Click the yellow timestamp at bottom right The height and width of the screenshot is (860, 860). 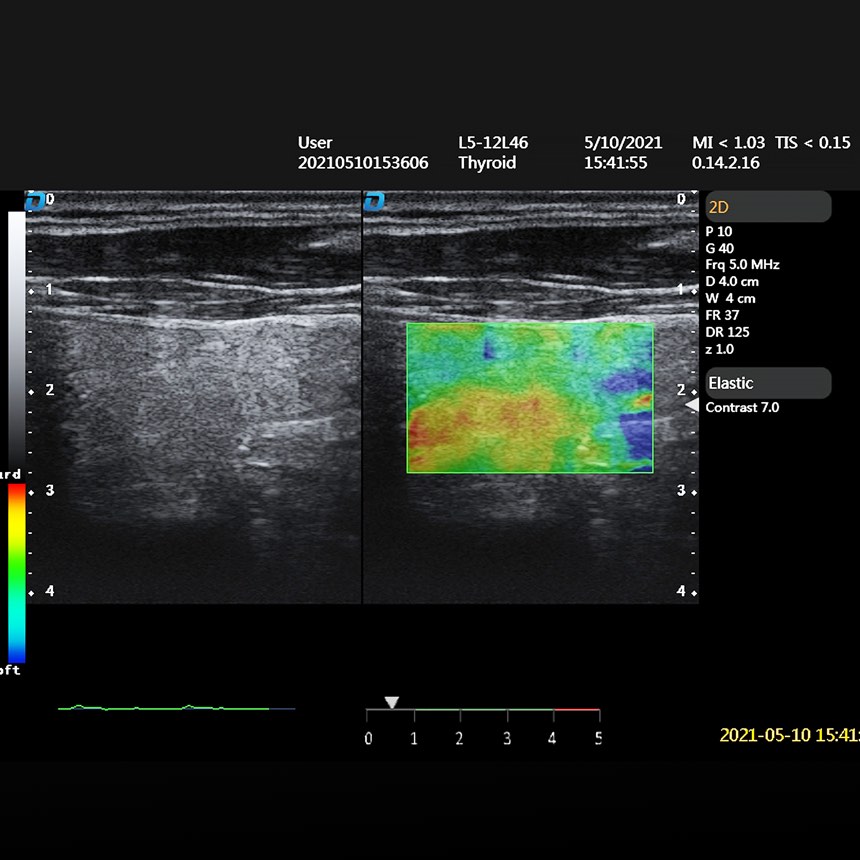pyautogui.click(x=788, y=736)
